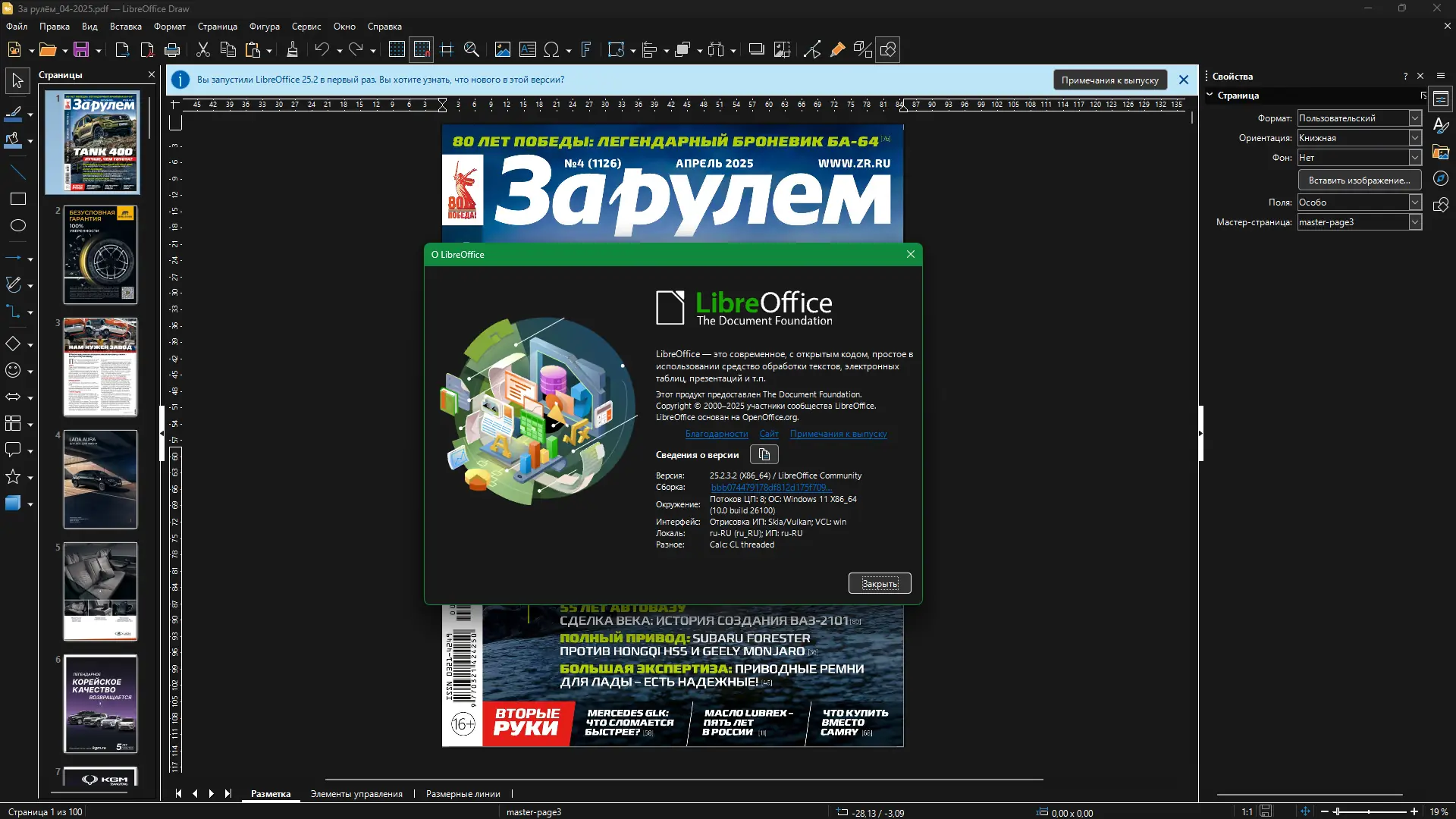Toggle Helplines While Moving button
This screenshot has height=819, width=1456.
coord(447,50)
